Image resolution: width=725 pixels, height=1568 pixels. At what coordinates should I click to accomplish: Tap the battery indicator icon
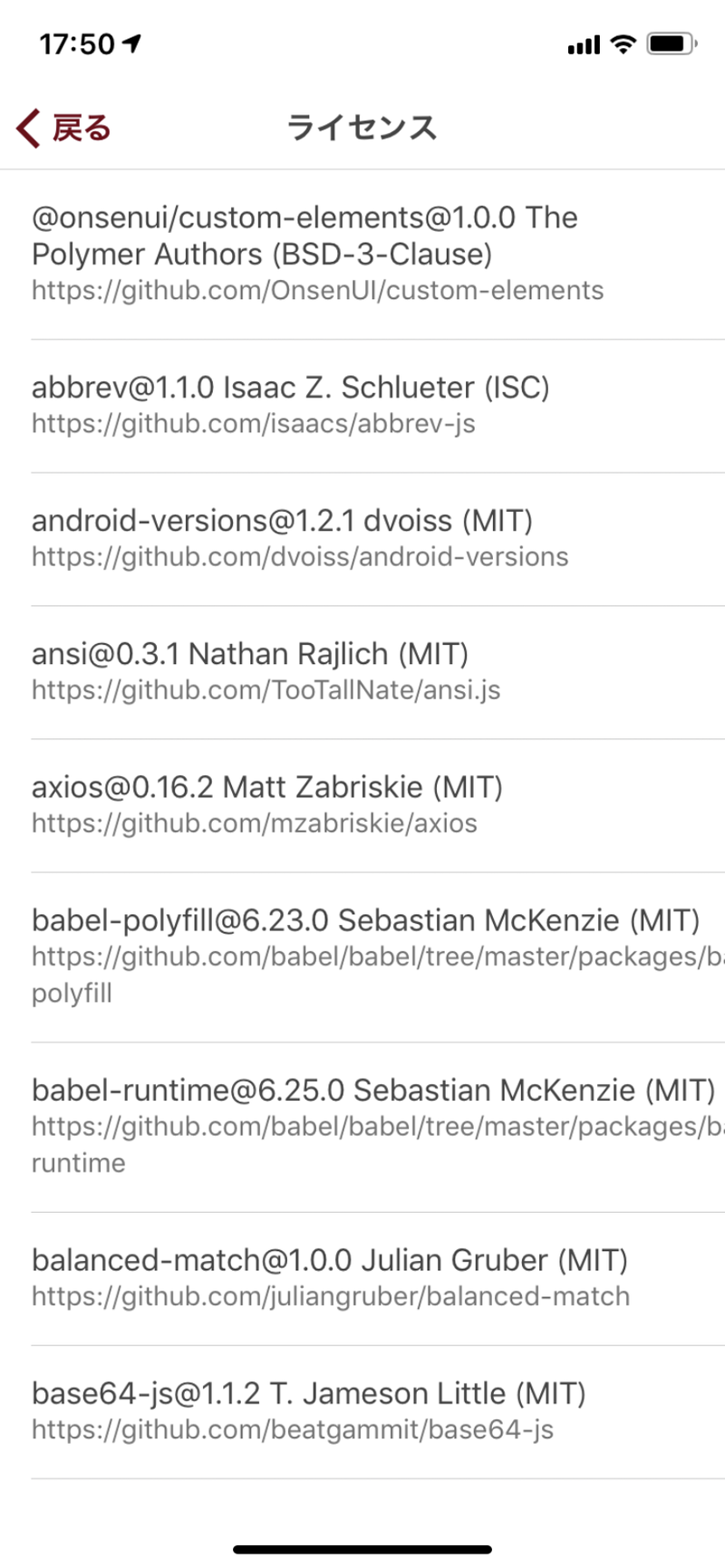[672, 43]
